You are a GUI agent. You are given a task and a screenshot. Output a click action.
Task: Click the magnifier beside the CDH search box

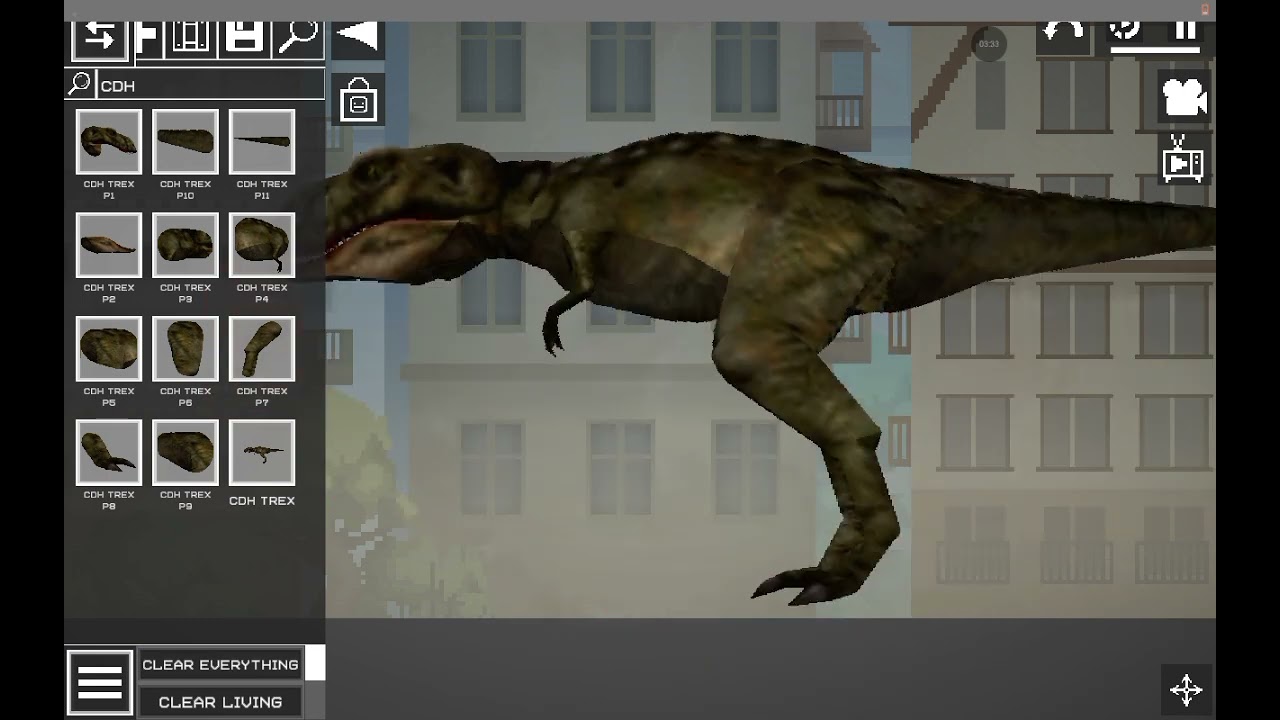click(80, 84)
